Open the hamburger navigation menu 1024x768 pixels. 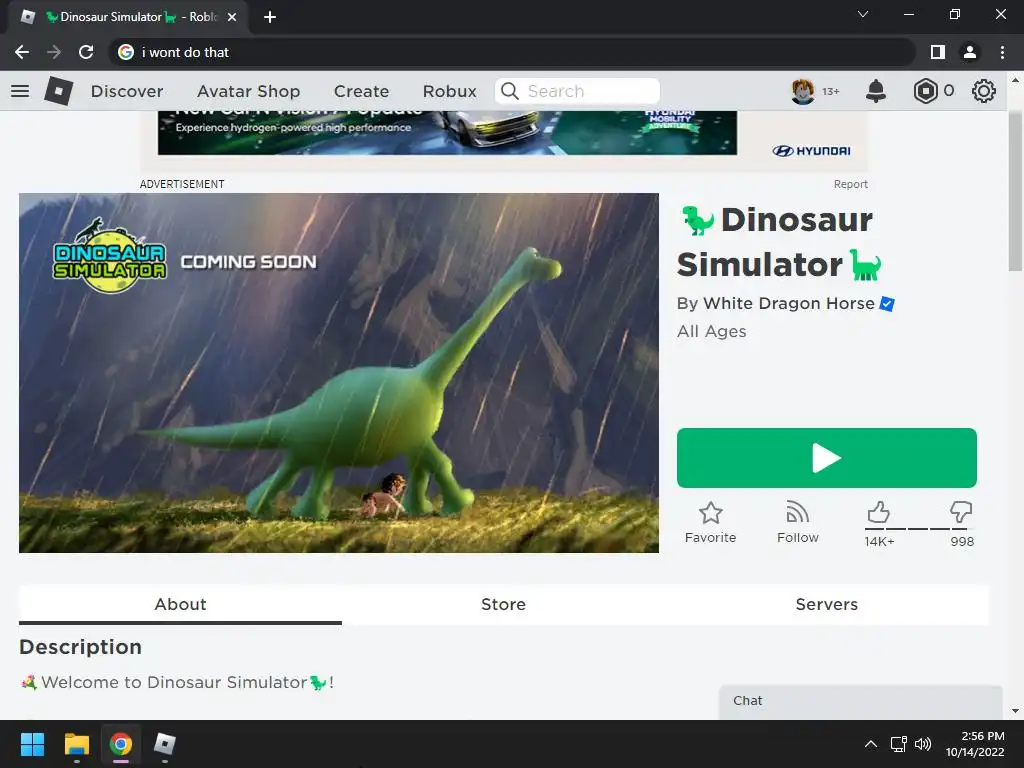tap(20, 91)
